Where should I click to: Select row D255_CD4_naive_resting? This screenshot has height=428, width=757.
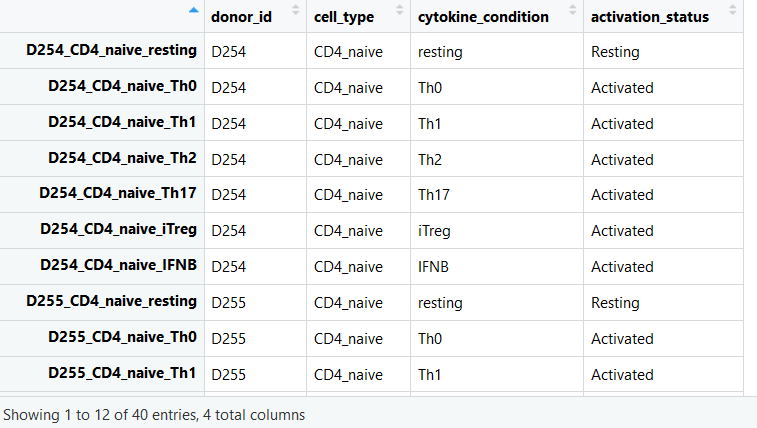(371, 302)
